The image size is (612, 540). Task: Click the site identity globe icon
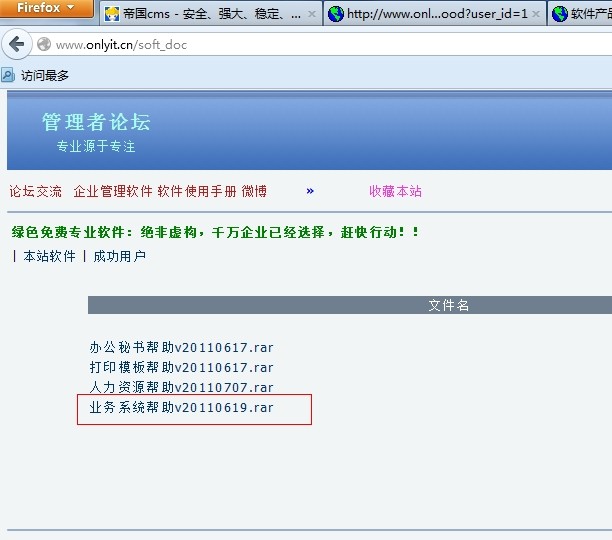click(x=44, y=45)
